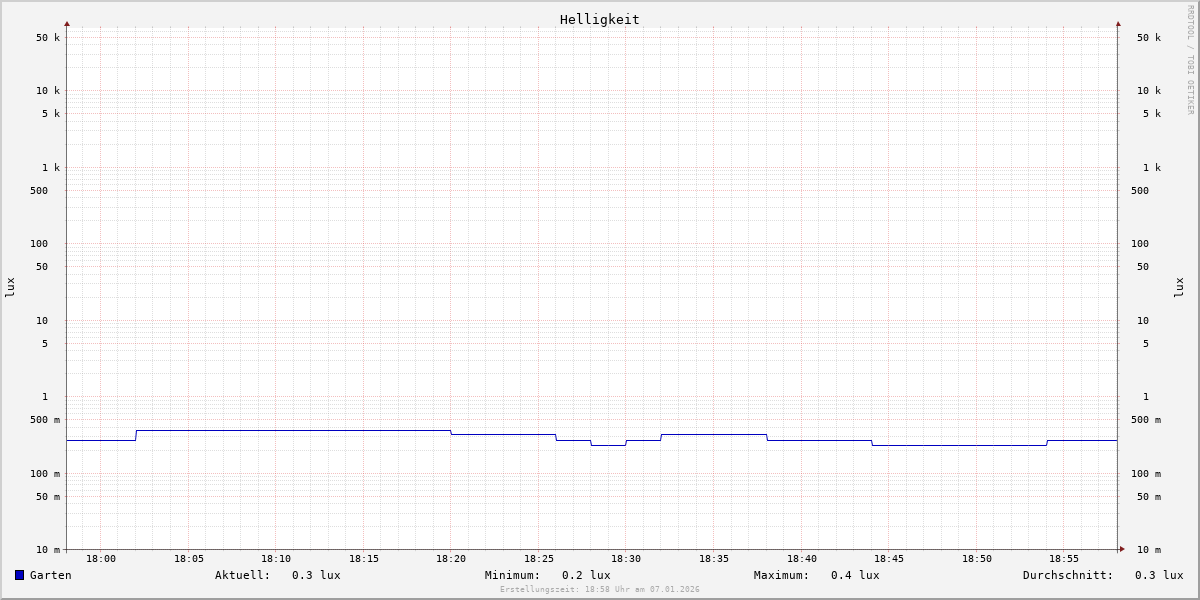Click the right vertical lux axis title

coord(1179,287)
